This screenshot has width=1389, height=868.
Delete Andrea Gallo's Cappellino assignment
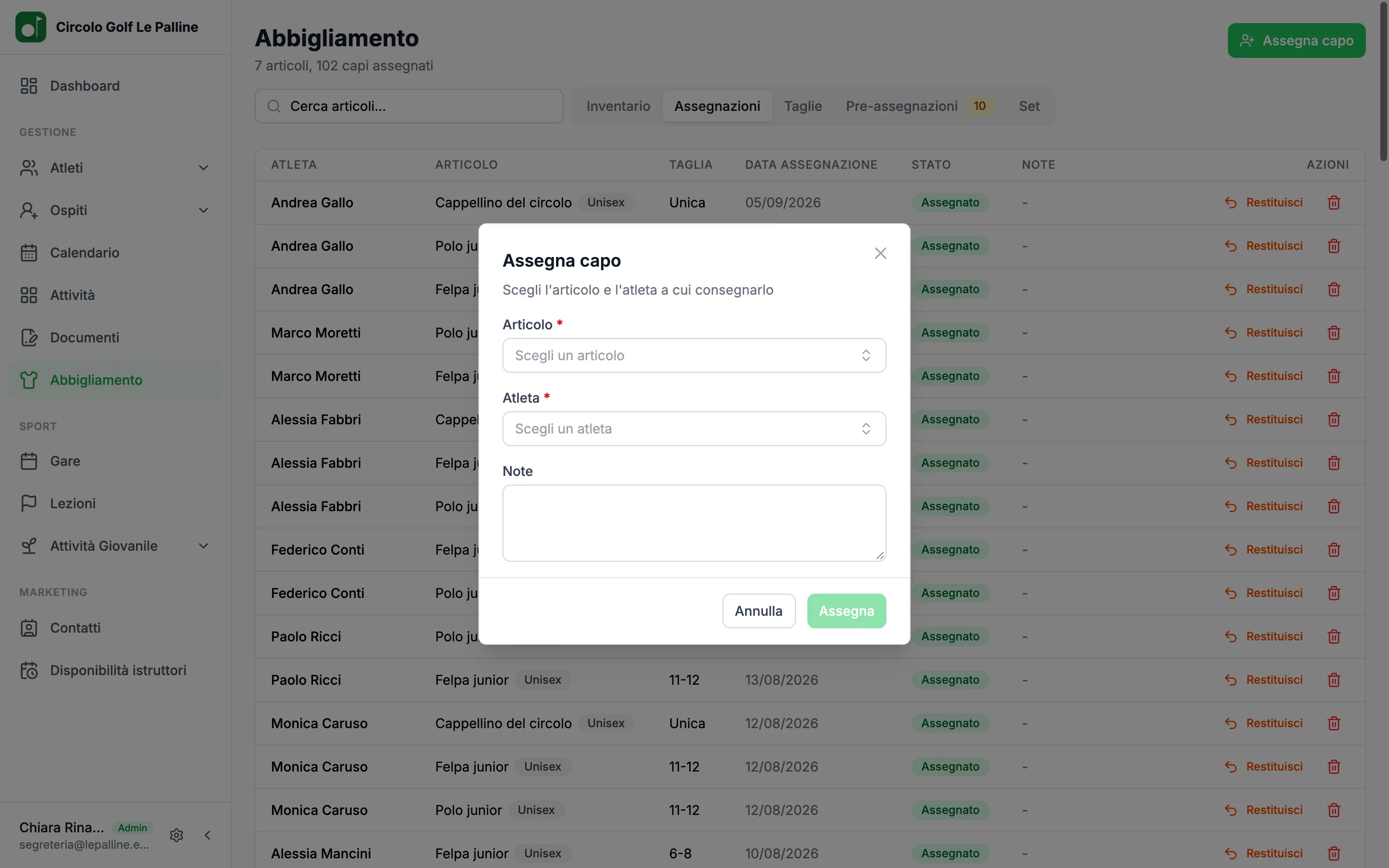(1334, 203)
